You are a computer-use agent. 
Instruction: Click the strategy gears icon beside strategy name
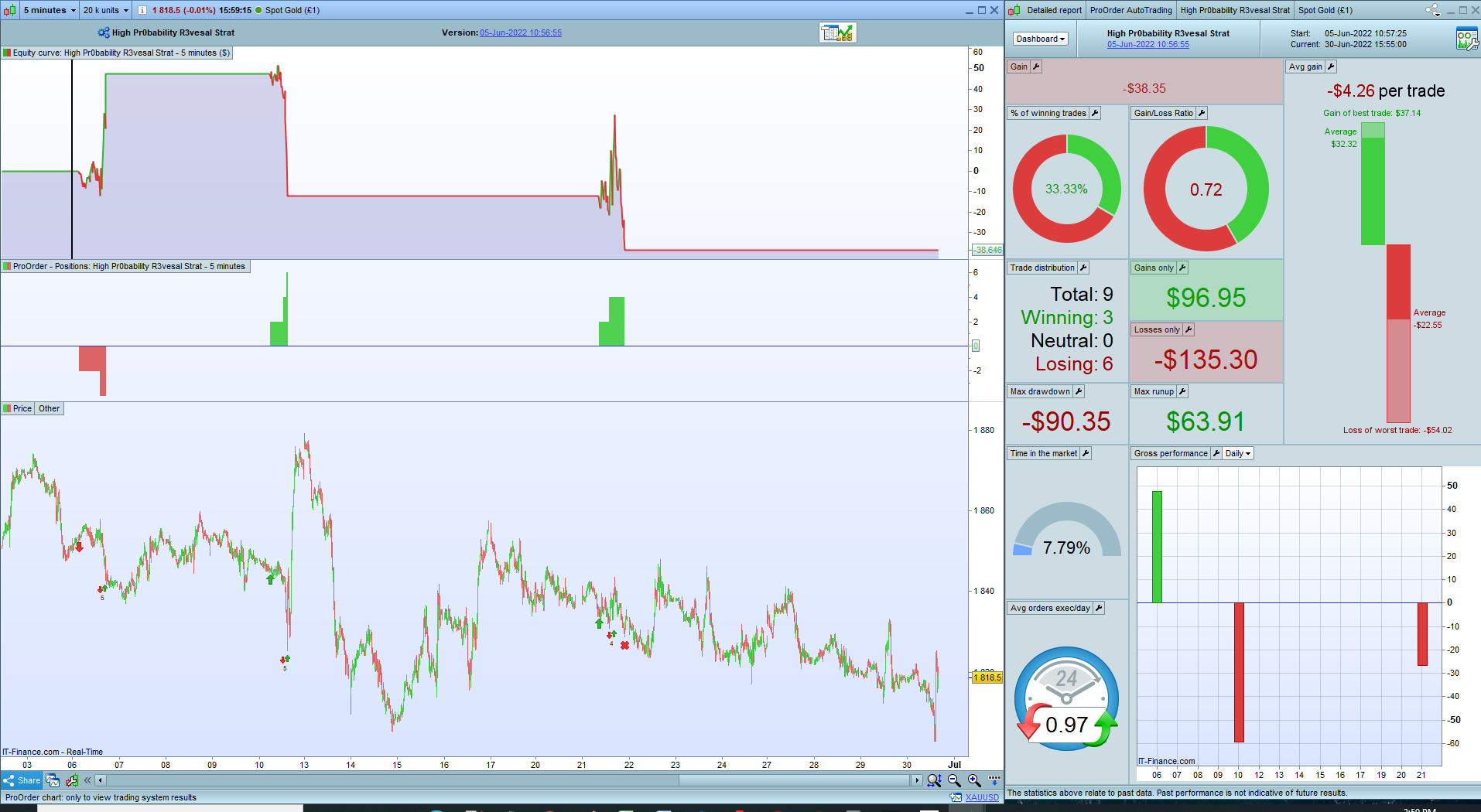point(104,32)
